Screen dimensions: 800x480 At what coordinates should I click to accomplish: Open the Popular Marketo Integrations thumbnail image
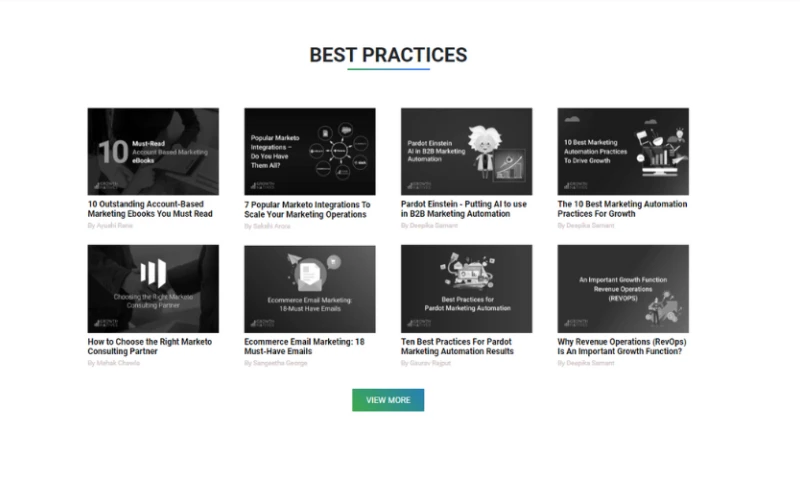[x=310, y=151]
